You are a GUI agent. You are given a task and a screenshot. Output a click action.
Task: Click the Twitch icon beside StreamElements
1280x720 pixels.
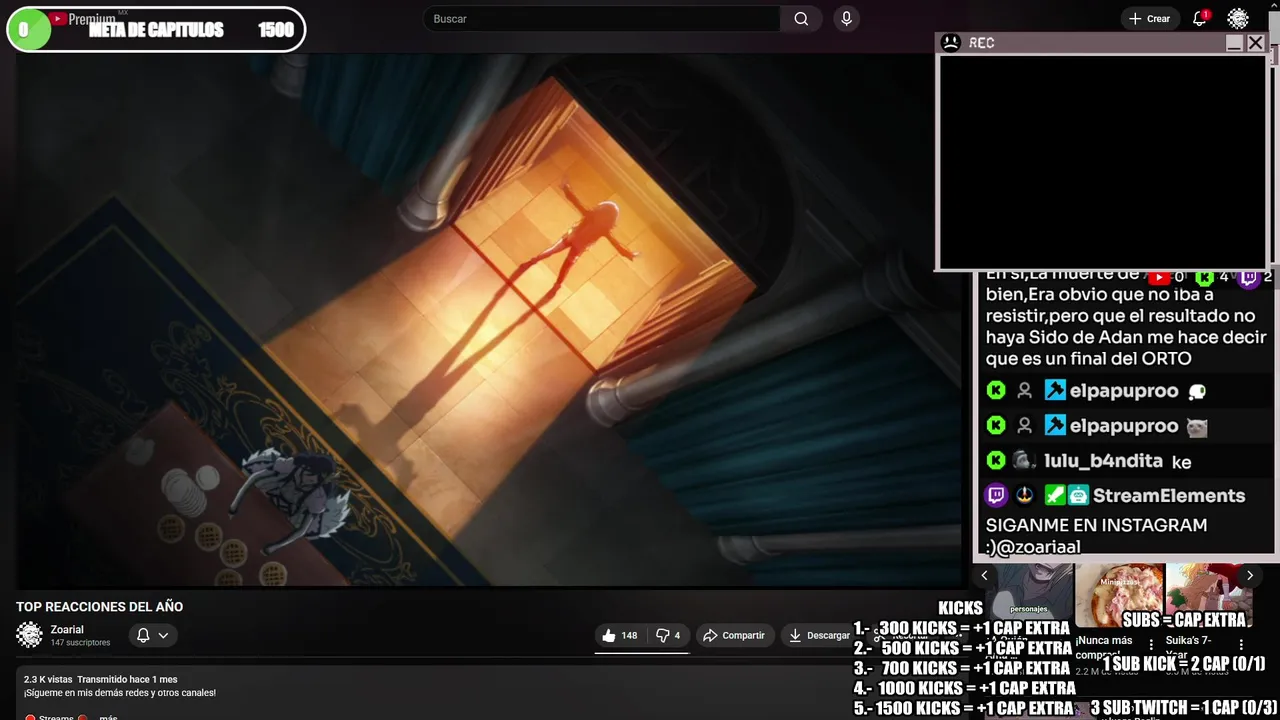[x=996, y=495]
